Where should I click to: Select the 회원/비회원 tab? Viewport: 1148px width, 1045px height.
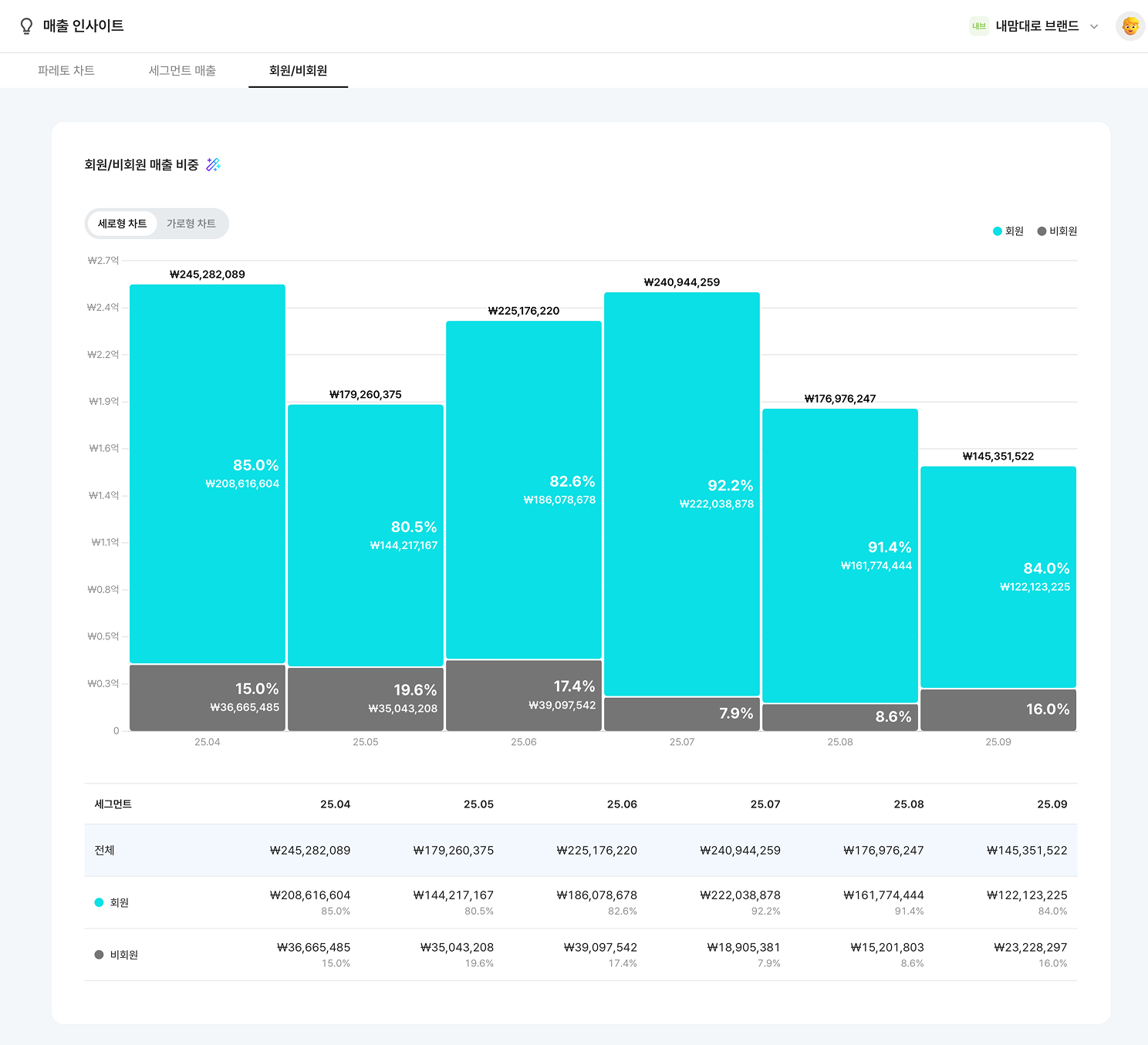click(x=298, y=71)
